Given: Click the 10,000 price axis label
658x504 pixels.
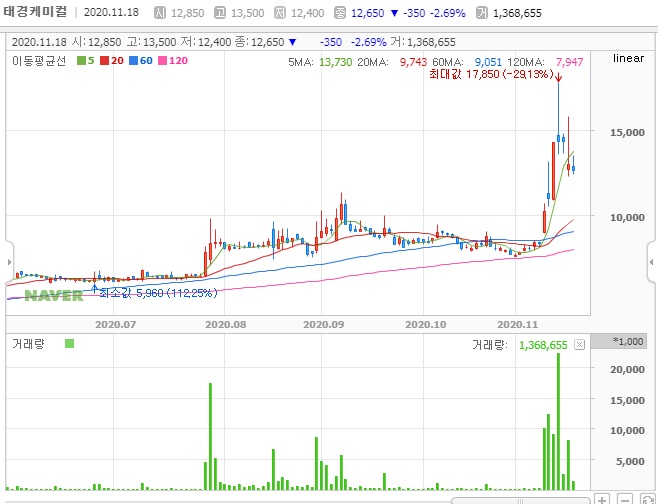Looking at the screenshot, I should point(627,217).
